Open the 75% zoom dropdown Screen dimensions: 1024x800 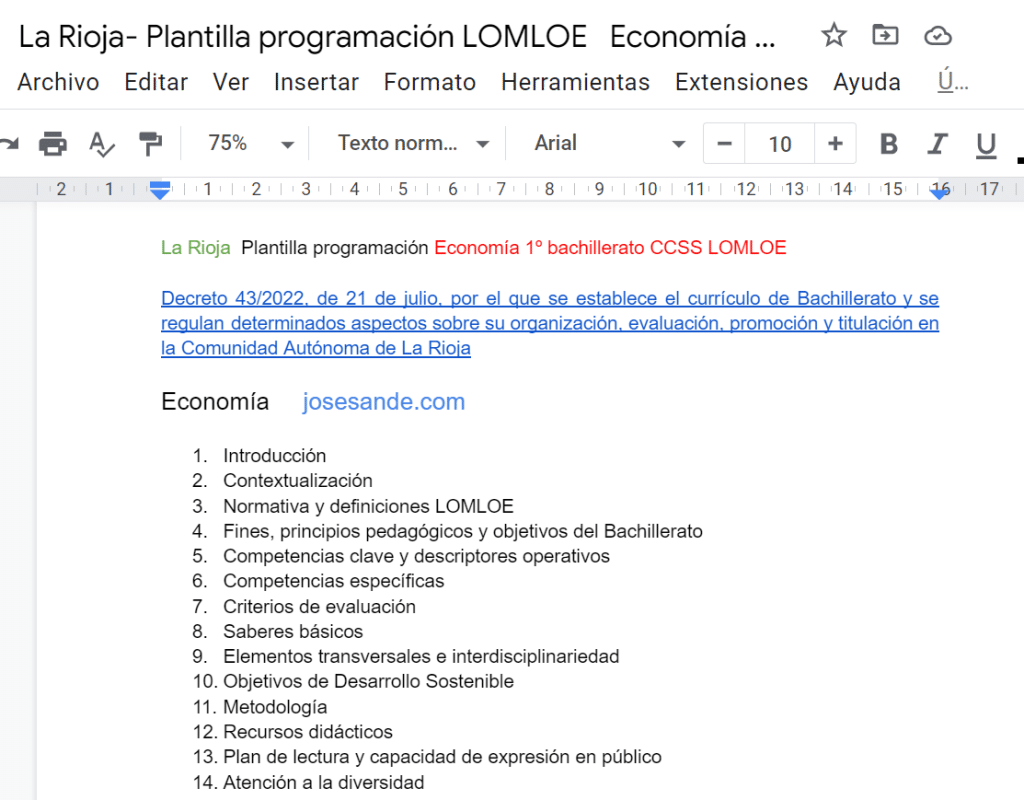(x=250, y=144)
